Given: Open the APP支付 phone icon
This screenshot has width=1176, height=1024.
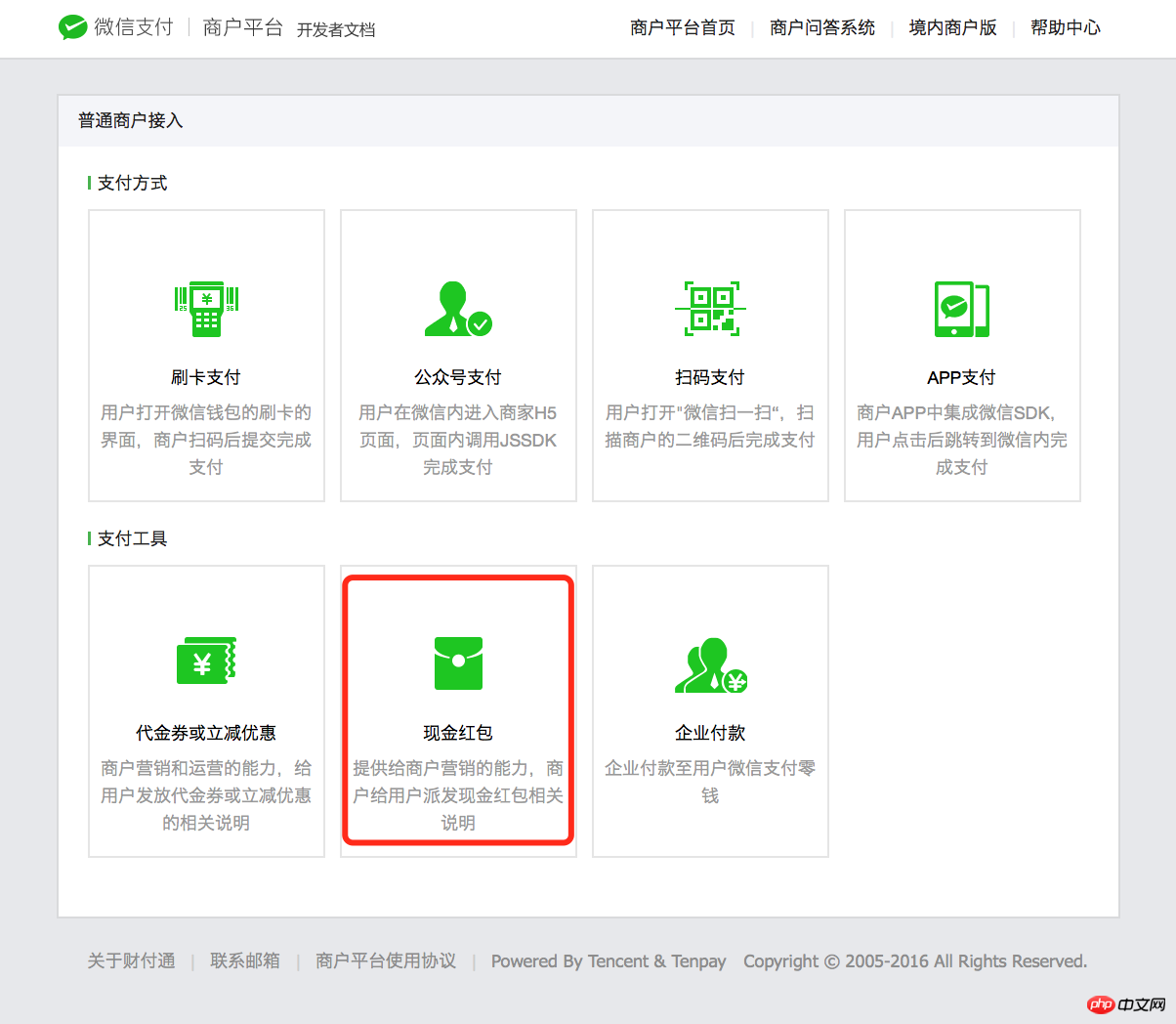Looking at the screenshot, I should tap(962, 309).
